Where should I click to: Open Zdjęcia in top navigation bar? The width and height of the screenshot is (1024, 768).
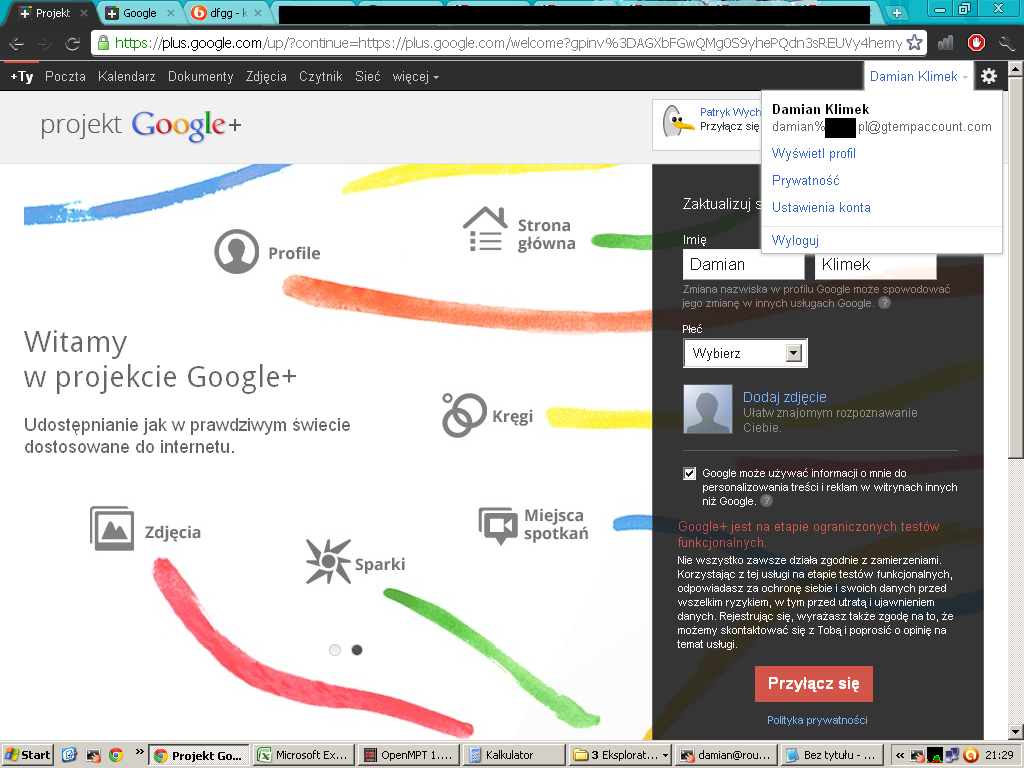(x=266, y=76)
